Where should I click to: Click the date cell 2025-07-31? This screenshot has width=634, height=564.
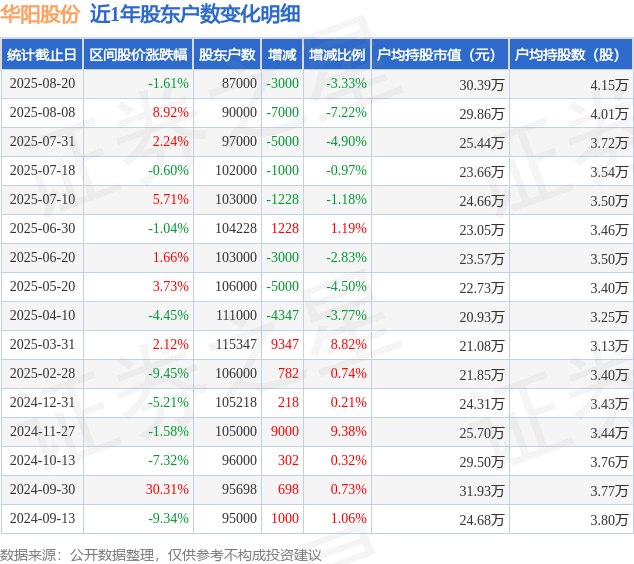point(42,142)
